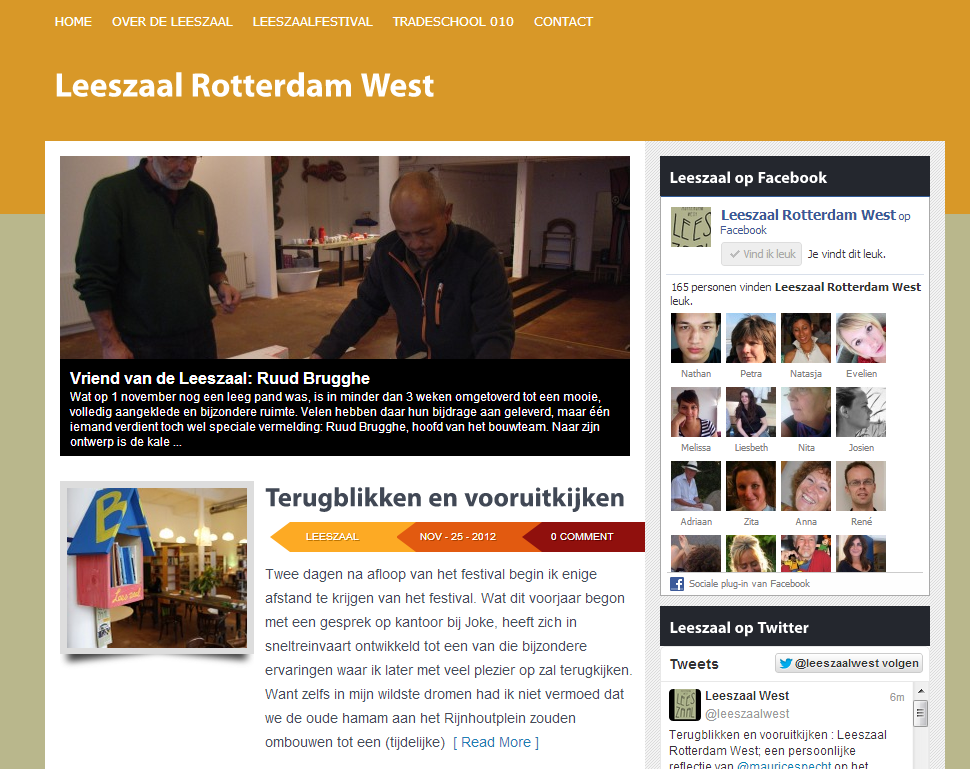The height and width of the screenshot is (769, 970).
Task: Open featured photo of Ruud Brugghe
Action: [x=345, y=257]
